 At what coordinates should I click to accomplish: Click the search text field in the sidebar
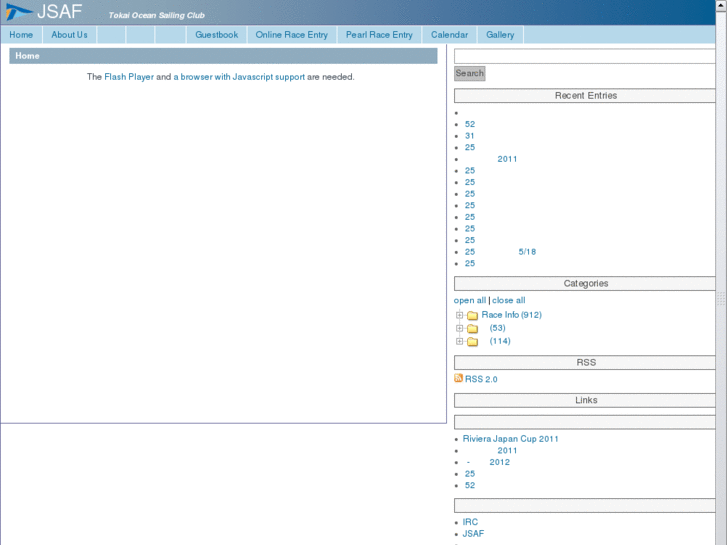click(584, 56)
